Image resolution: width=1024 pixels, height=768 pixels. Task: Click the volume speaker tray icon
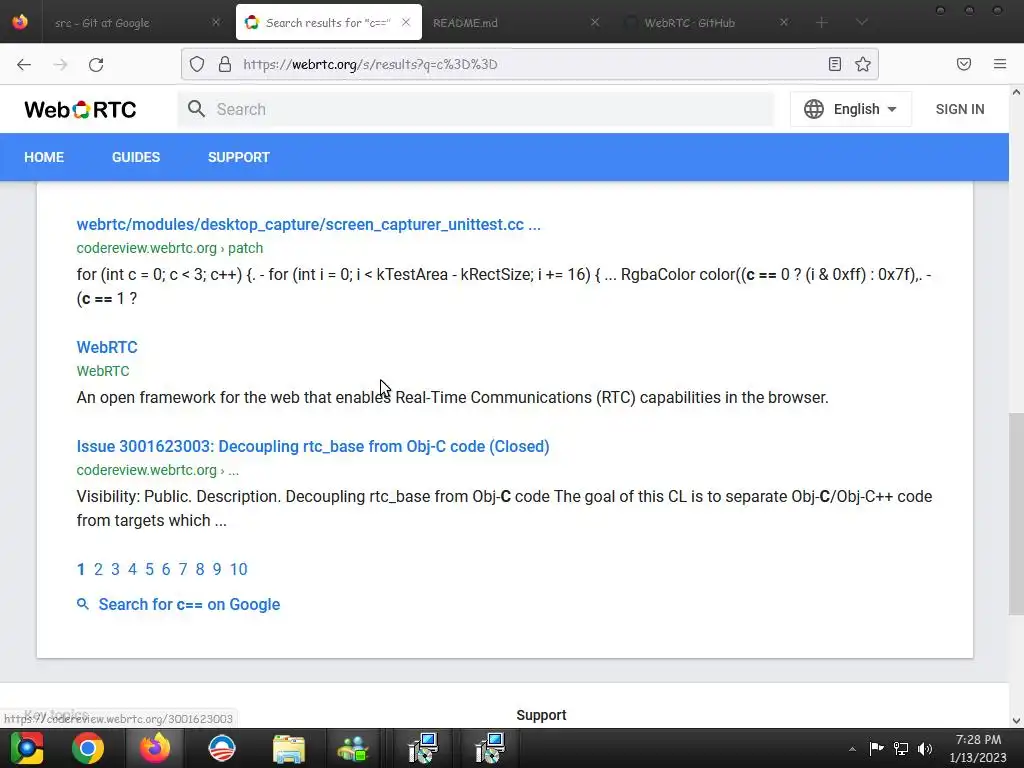coord(924,748)
